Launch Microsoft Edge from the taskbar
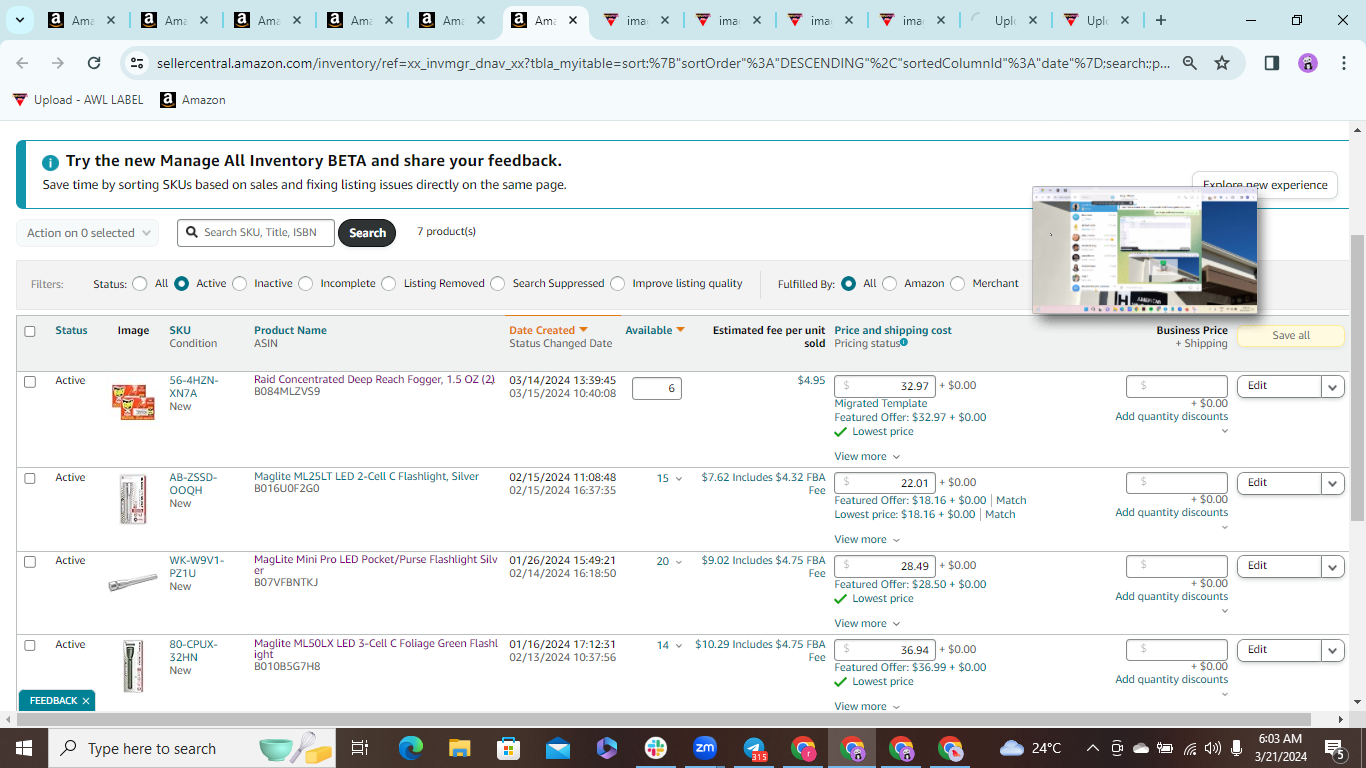 coord(411,748)
